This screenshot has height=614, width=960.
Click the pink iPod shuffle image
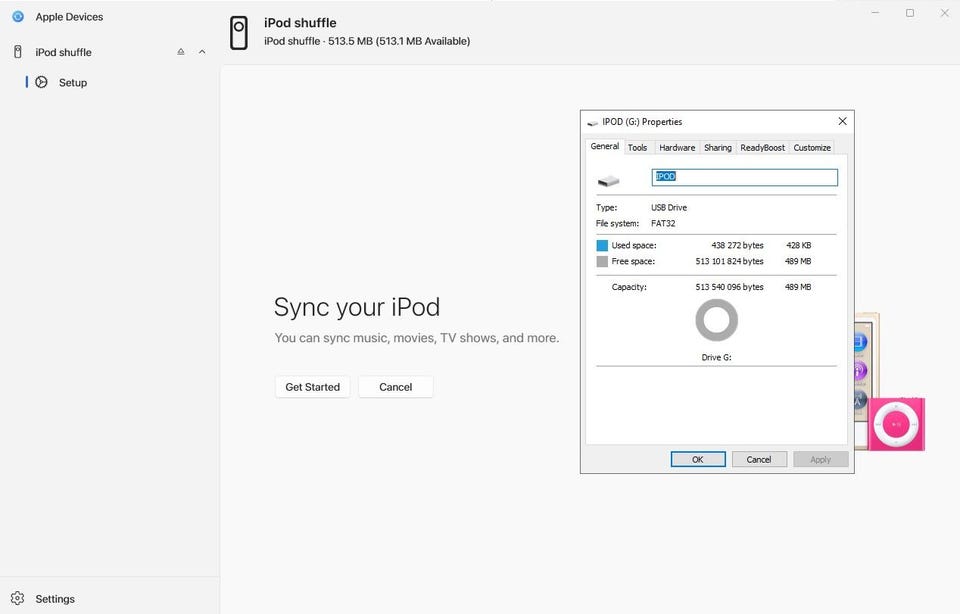coord(896,424)
